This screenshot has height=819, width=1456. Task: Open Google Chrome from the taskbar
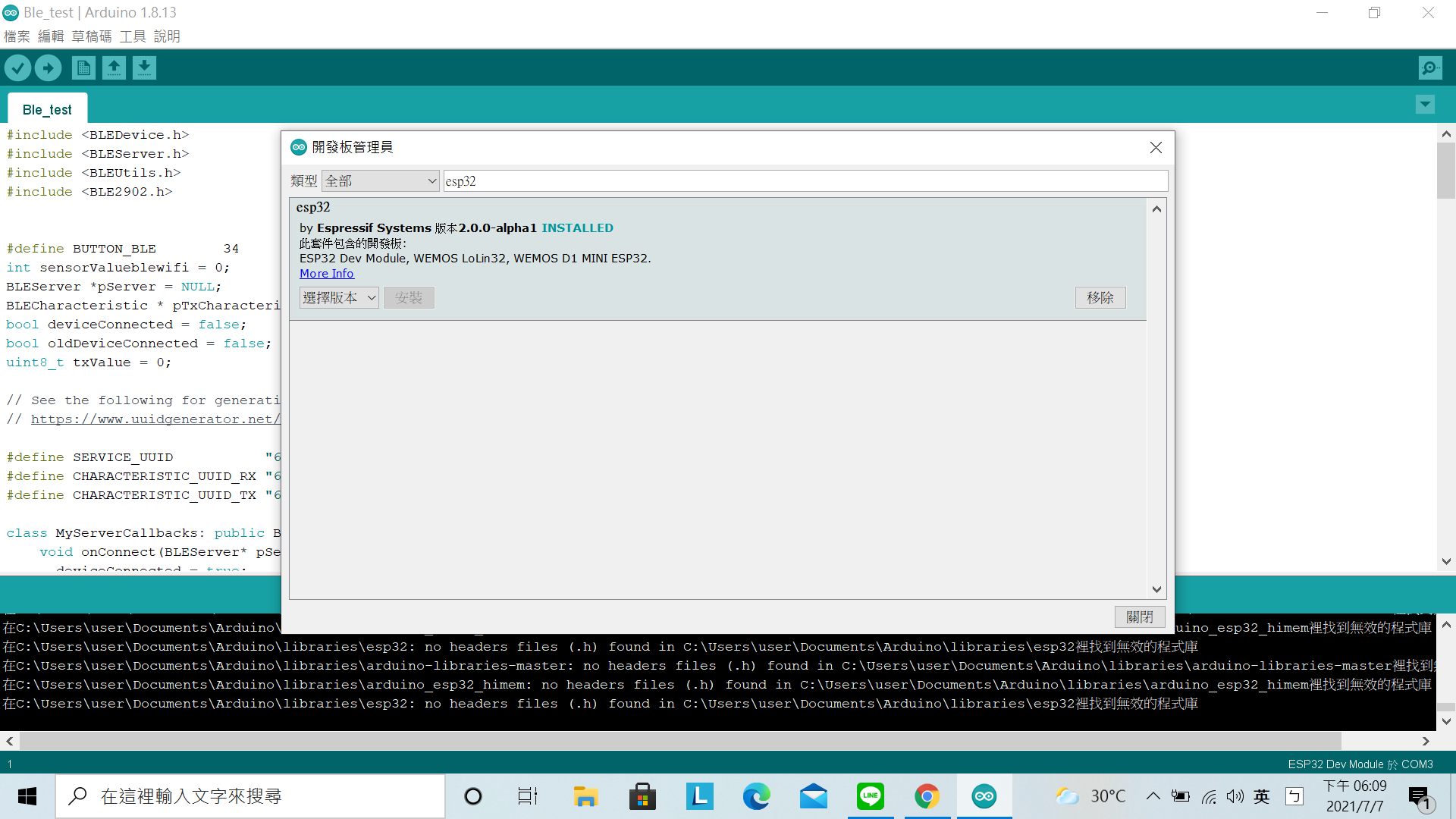[927, 796]
